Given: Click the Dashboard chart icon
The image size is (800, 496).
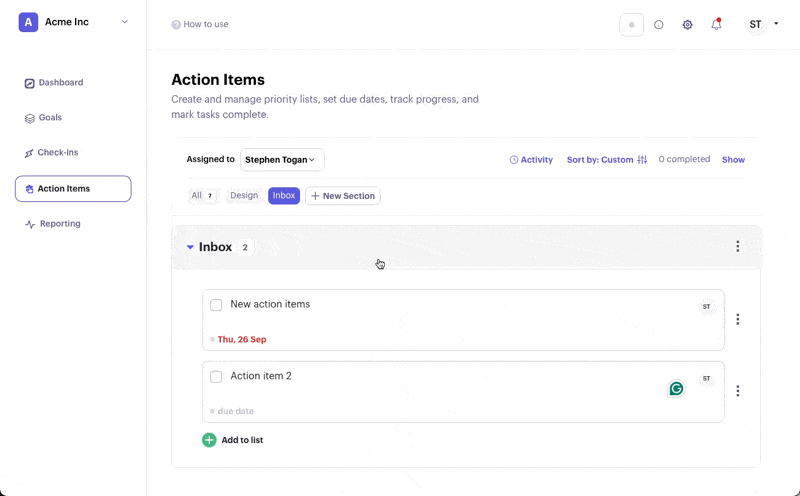Looking at the screenshot, I should [30, 83].
